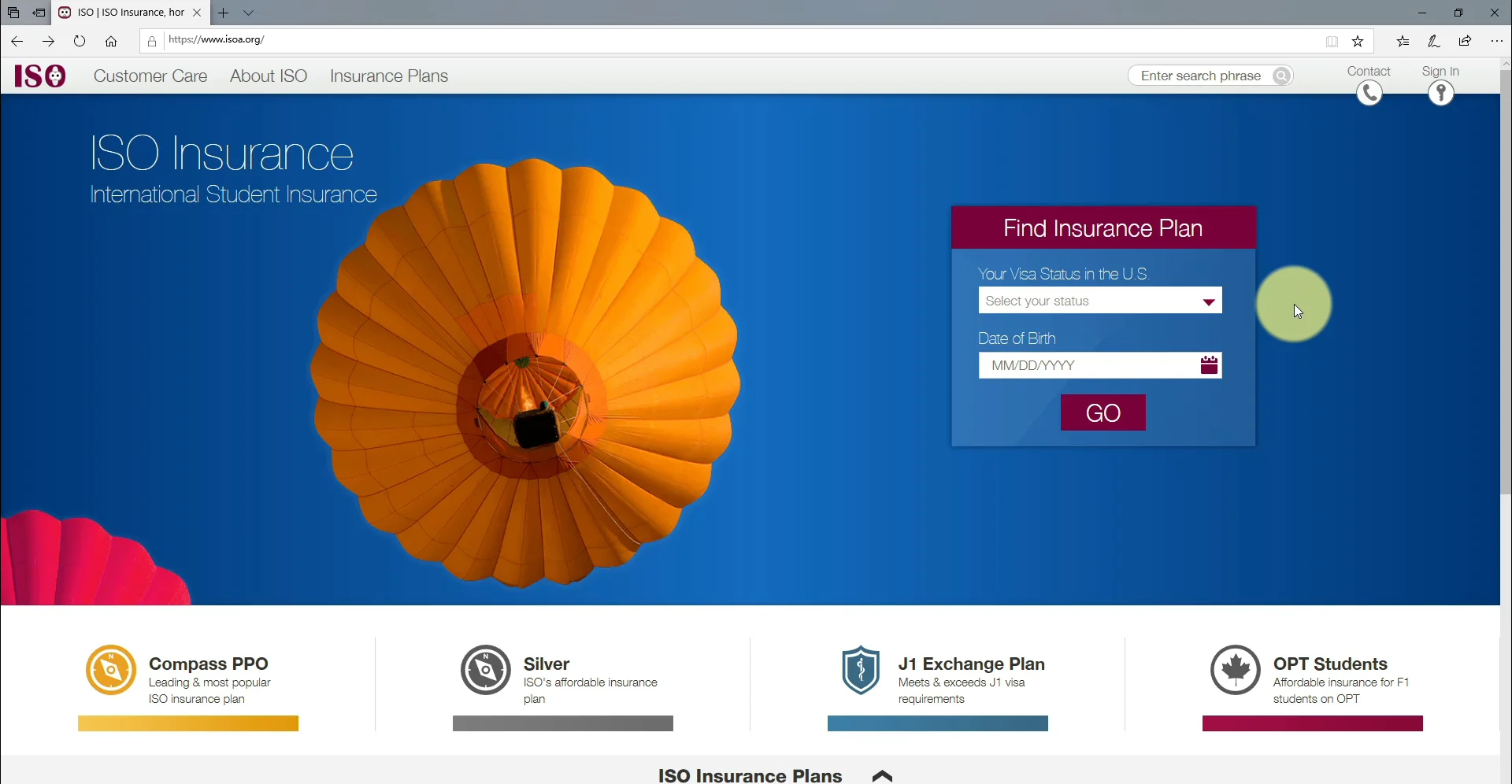Click the share page icon
1512x784 pixels.
(1466, 41)
